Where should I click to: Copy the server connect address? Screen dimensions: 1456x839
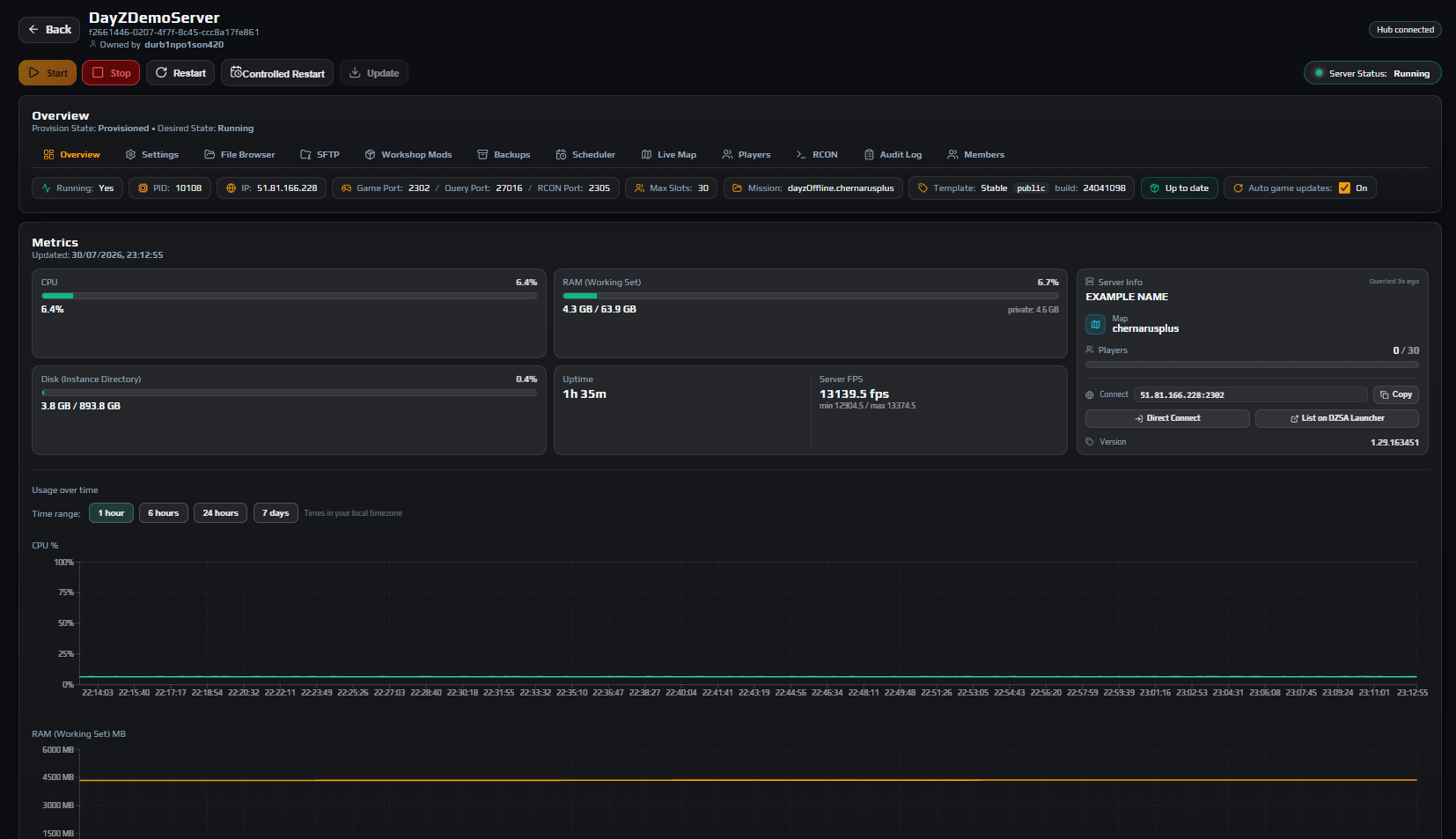pyautogui.click(x=1396, y=394)
